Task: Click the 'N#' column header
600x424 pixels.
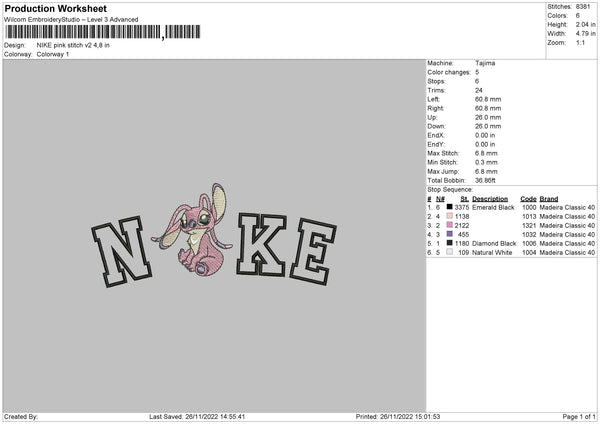Action: pos(440,199)
